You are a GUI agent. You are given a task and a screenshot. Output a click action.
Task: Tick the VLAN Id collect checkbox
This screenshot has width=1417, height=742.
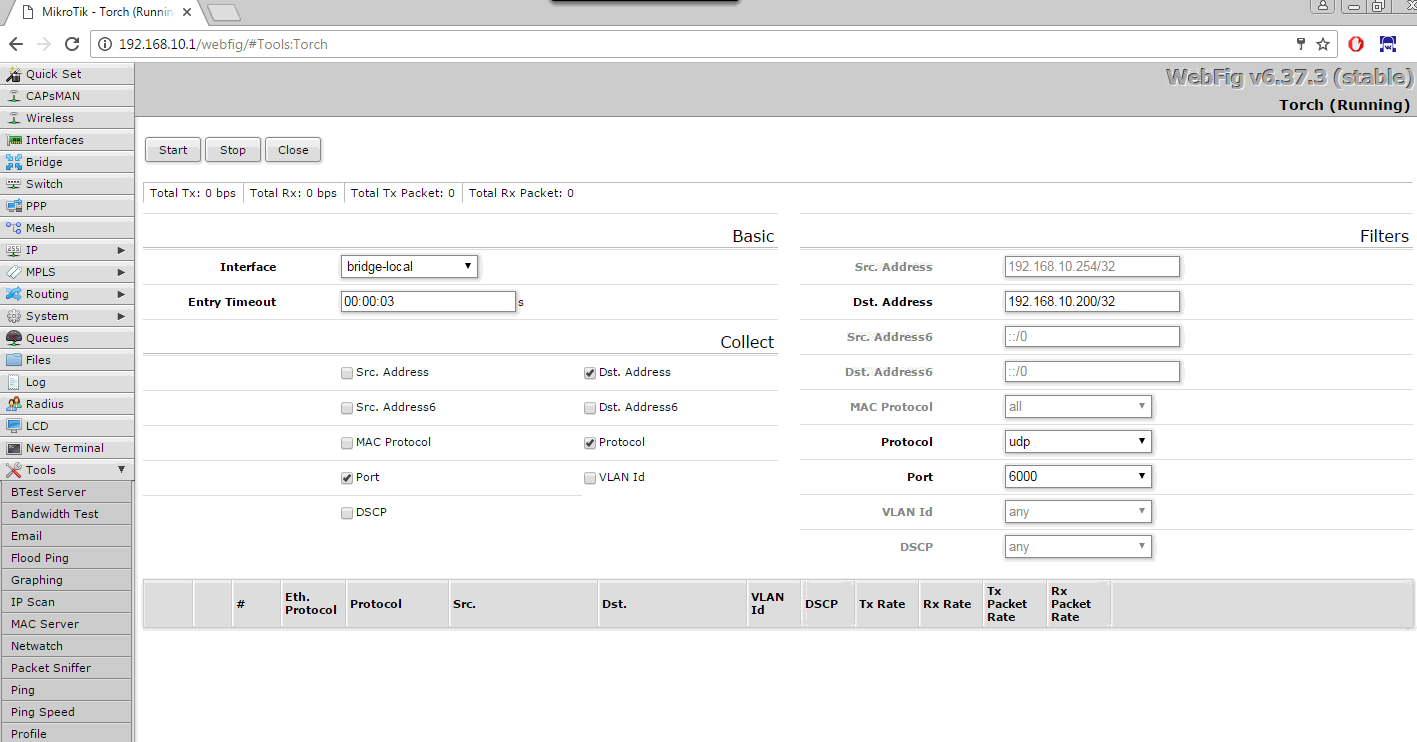[x=590, y=478]
